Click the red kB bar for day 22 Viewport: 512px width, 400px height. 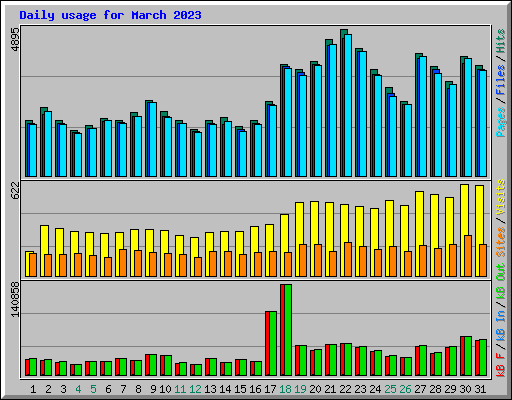[343, 359]
